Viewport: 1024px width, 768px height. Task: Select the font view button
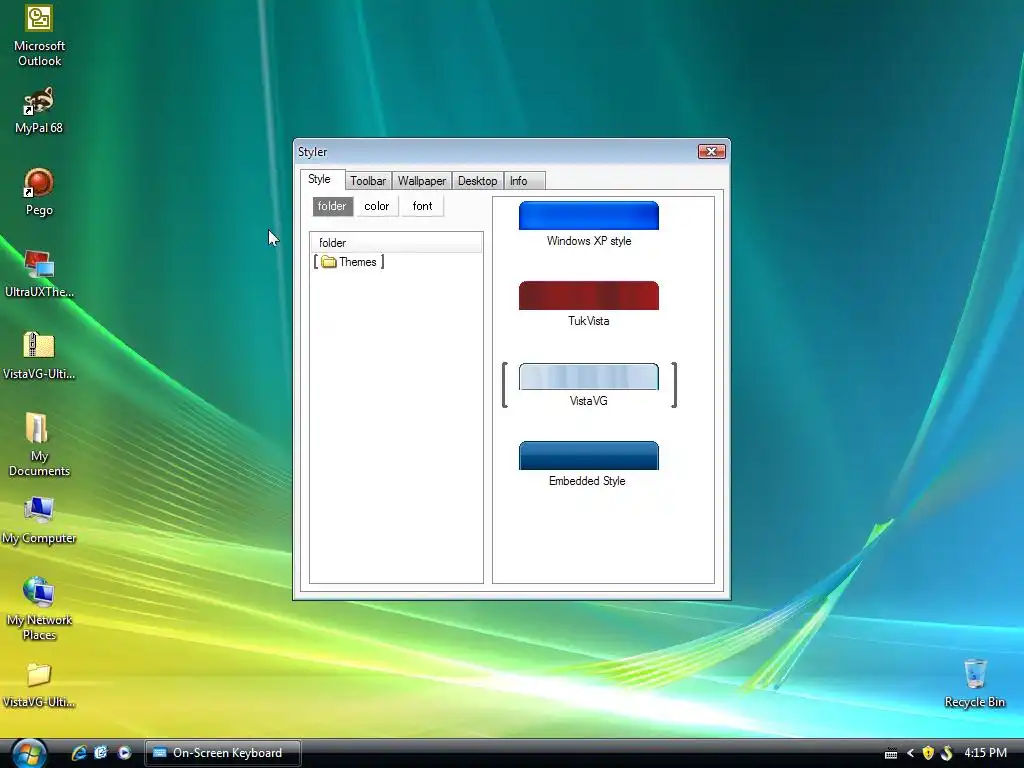point(423,206)
